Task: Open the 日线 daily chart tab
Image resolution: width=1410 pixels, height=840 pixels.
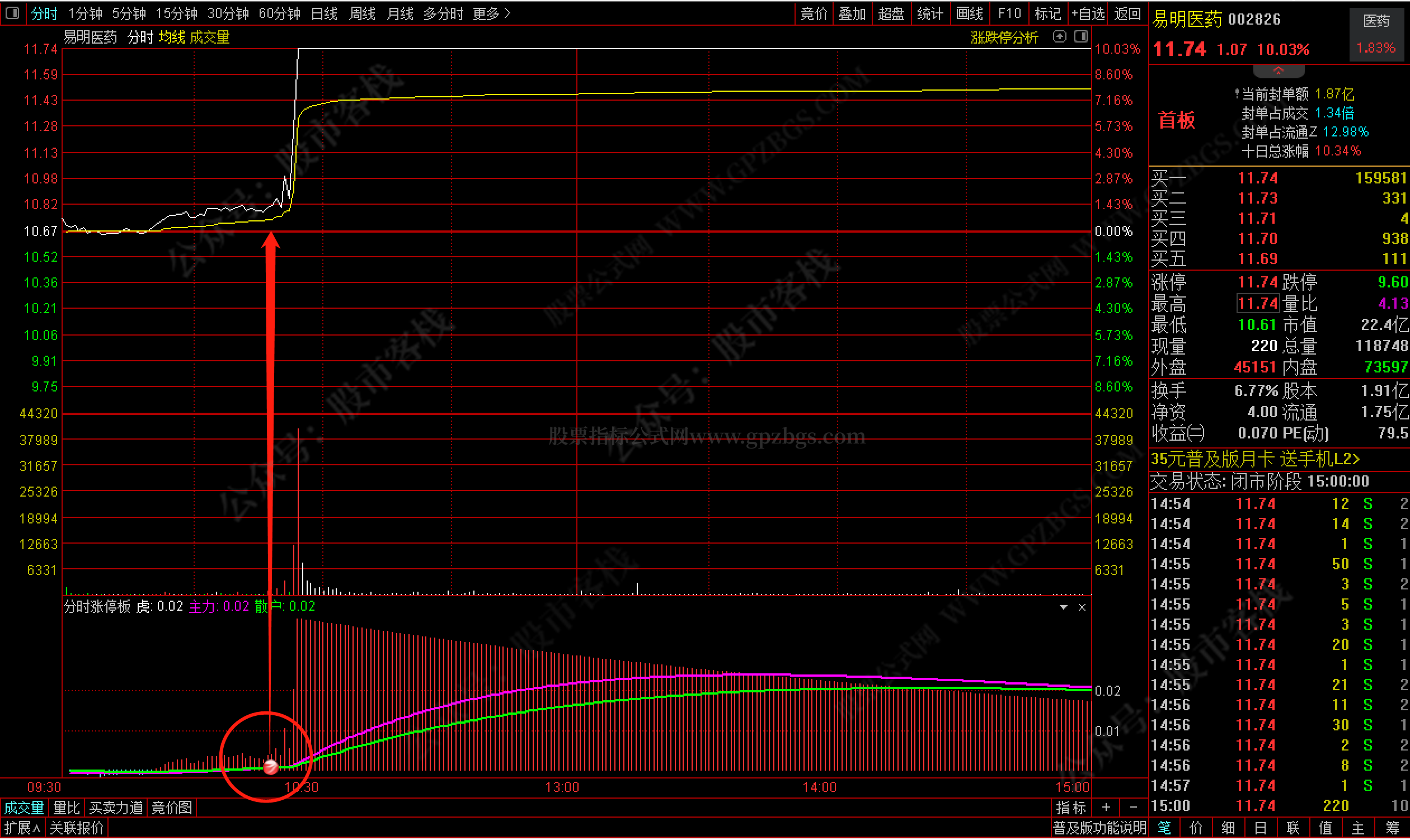Action: pyautogui.click(x=325, y=13)
